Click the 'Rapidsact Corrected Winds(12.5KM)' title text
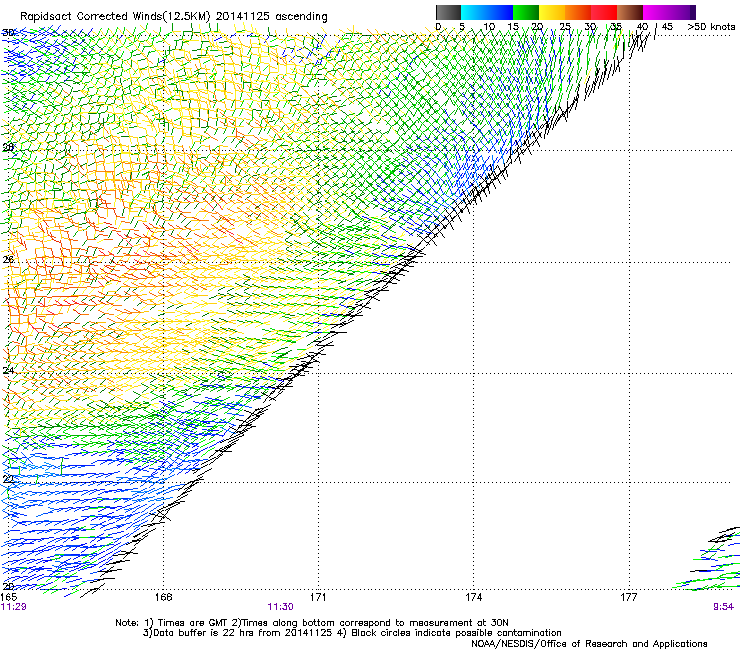740x650 pixels. pos(115,17)
